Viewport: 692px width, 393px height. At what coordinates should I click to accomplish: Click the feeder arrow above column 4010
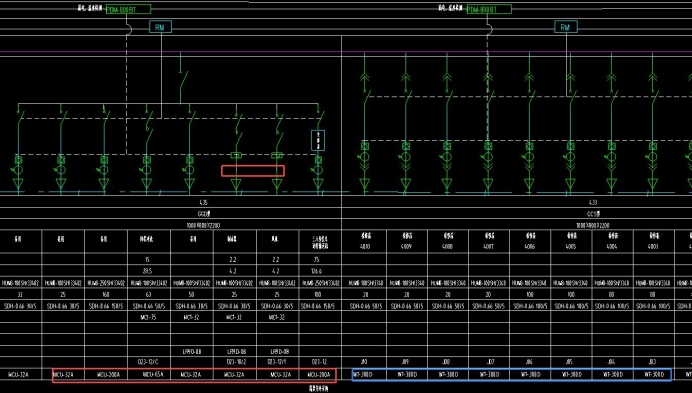(365, 78)
